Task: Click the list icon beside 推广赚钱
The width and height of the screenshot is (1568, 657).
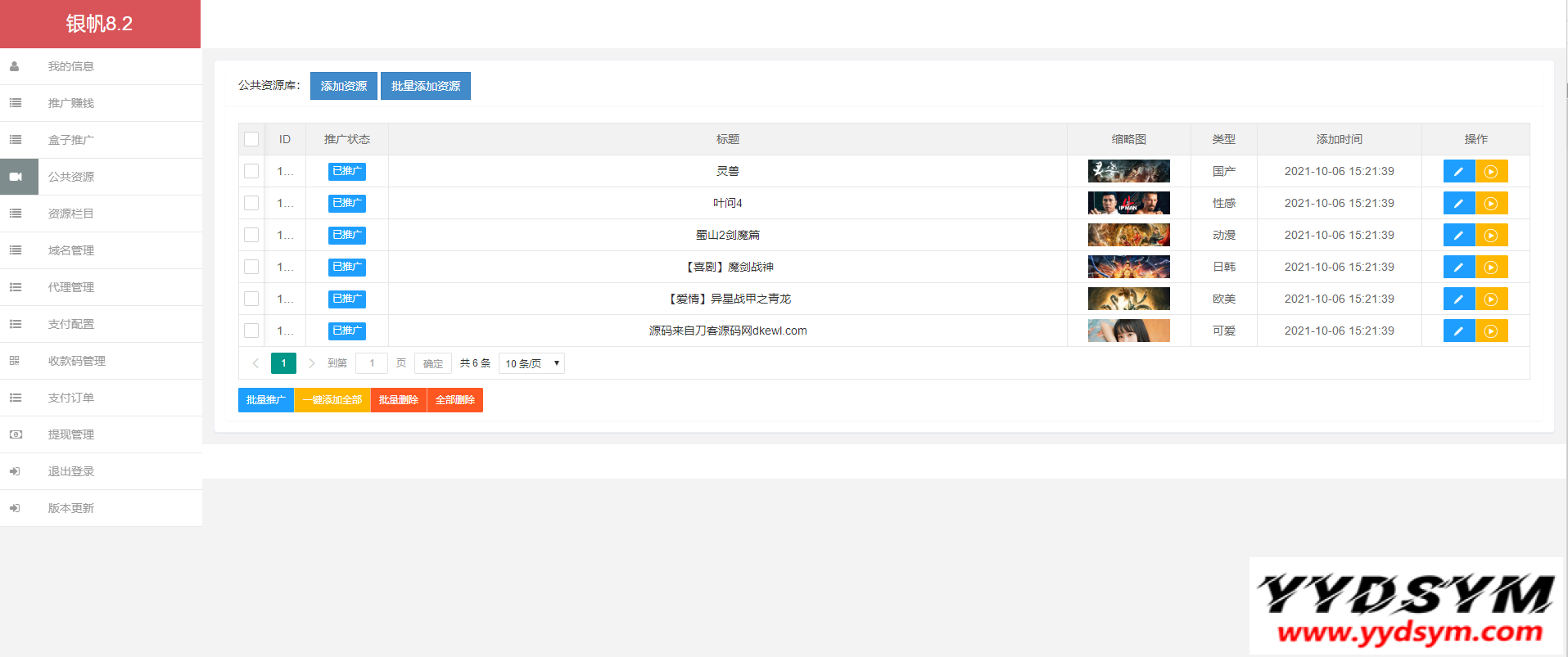Action: pos(15,103)
